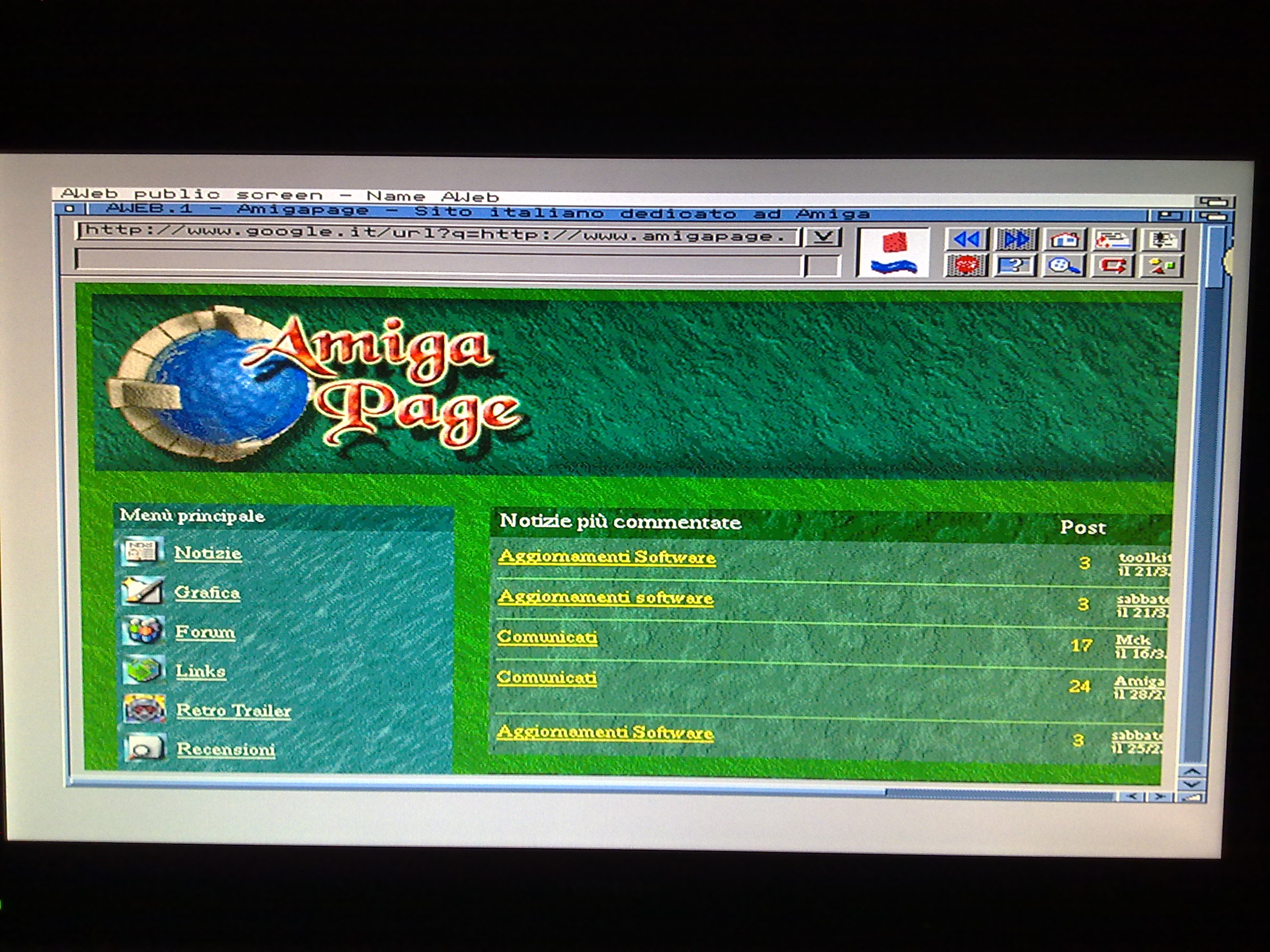Open the Grafica menu link
This screenshot has width=1270, height=952.
click(207, 593)
